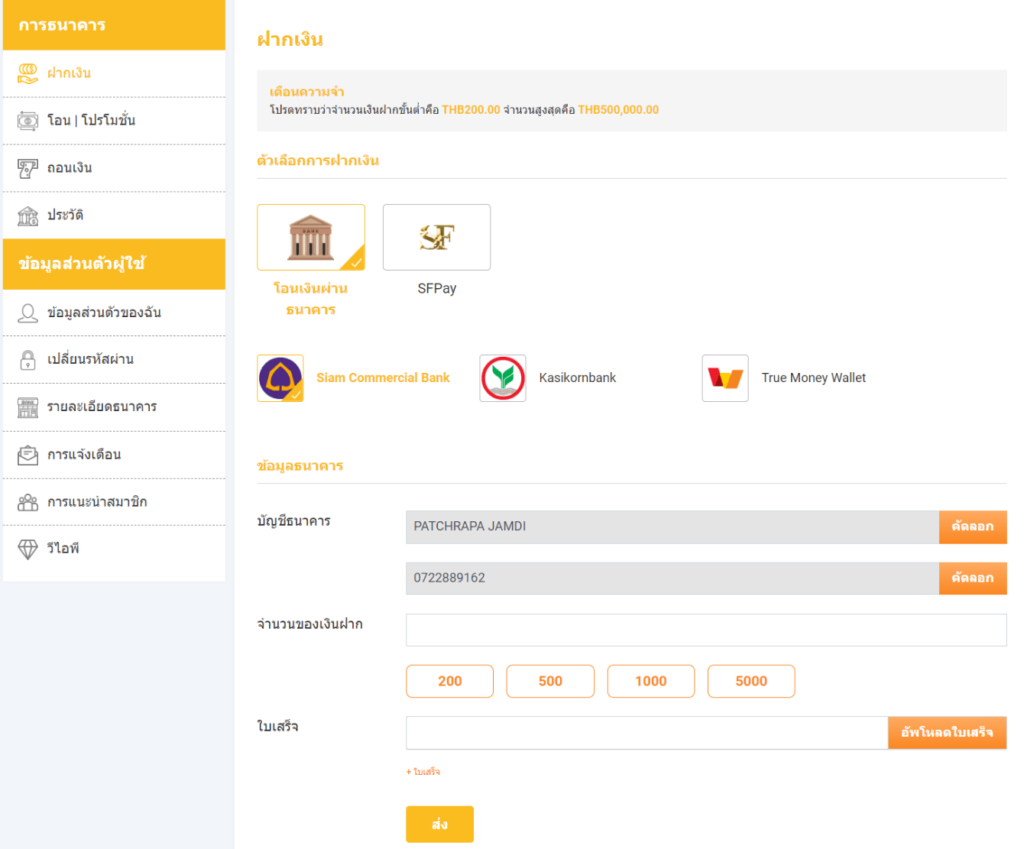Copy the account number 0722889162

click(972, 578)
